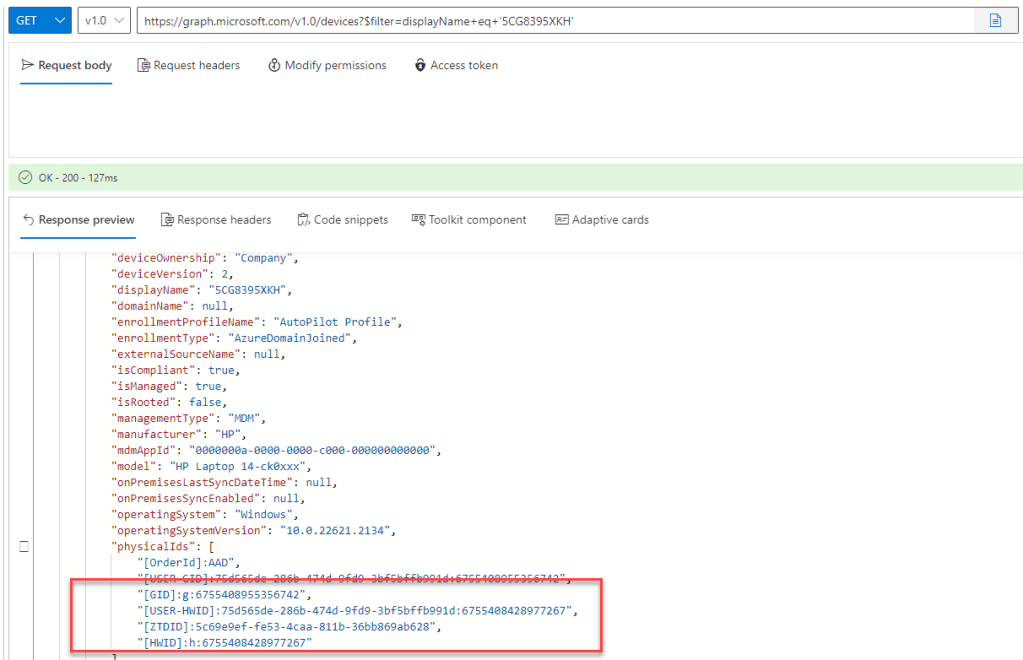The image size is (1023, 660).
Task: Click the ZTDID entry in physicalIds
Action: pyautogui.click(x=289, y=626)
